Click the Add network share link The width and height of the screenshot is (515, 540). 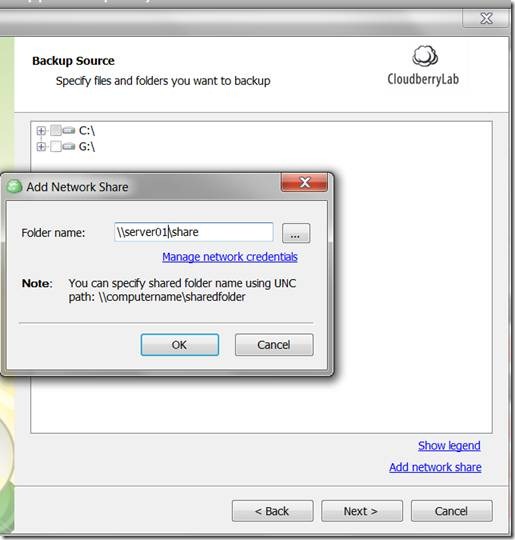pos(435,467)
